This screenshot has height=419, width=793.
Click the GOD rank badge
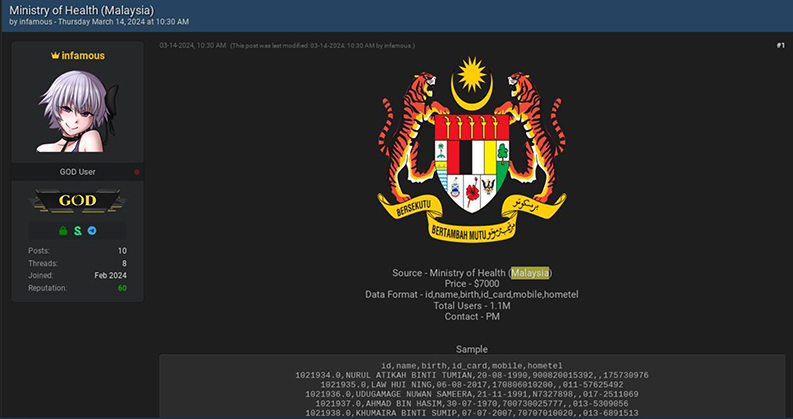pyautogui.click(x=77, y=200)
